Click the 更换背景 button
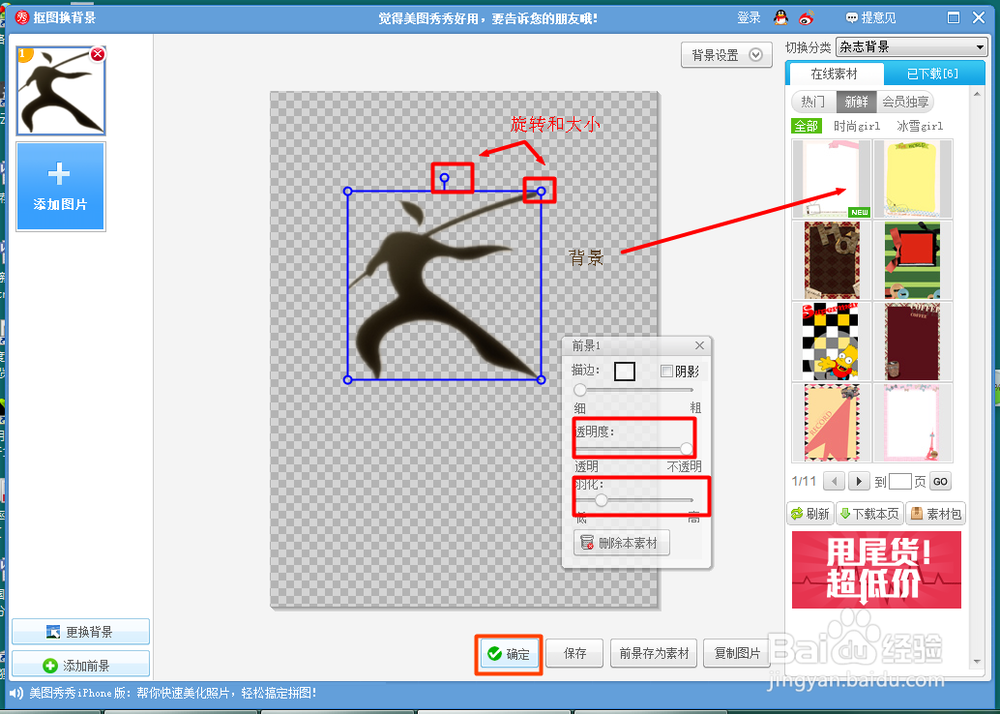The width and height of the screenshot is (1000, 714). tap(80, 632)
